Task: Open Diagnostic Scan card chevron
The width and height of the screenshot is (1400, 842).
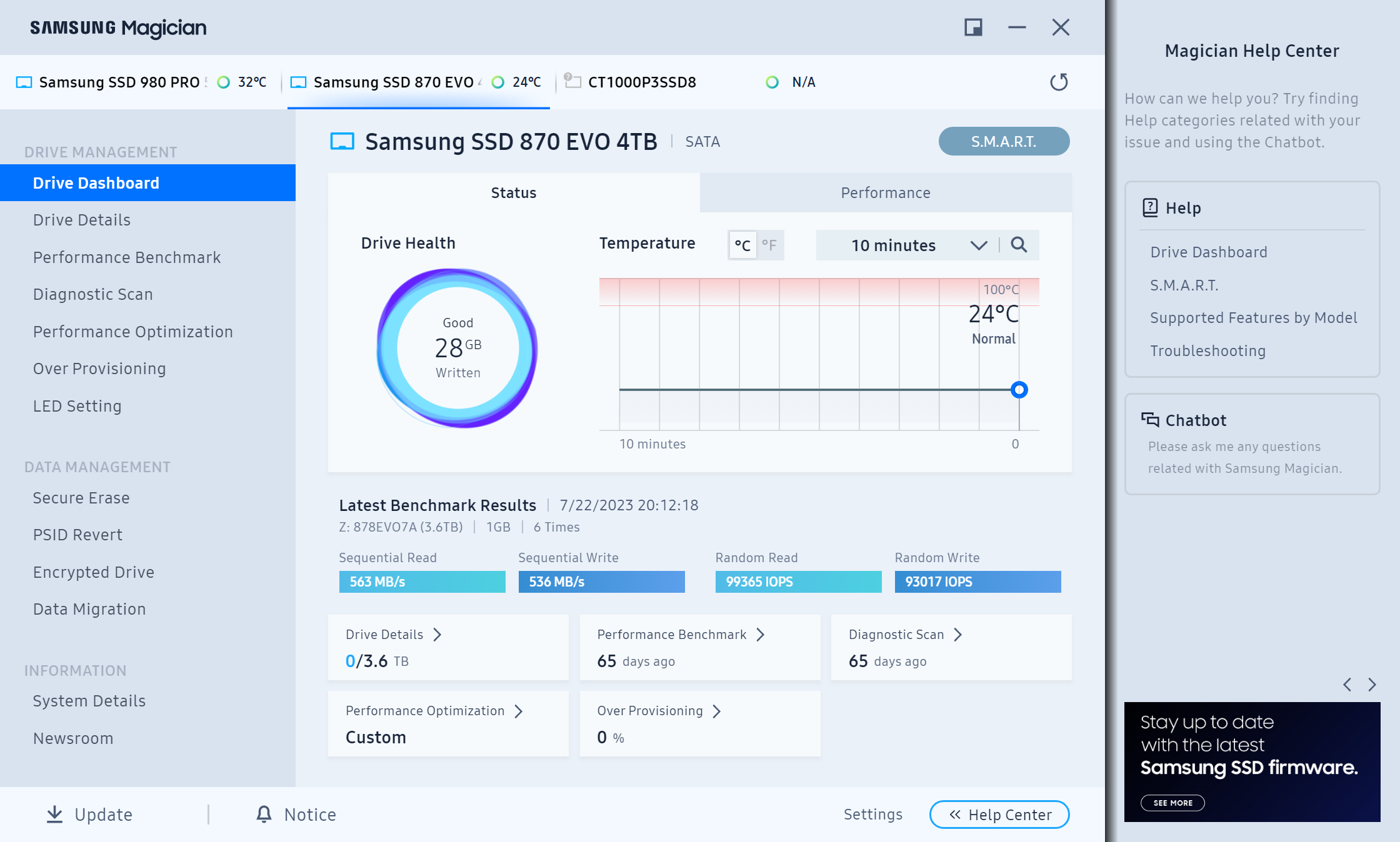Action: [958, 635]
